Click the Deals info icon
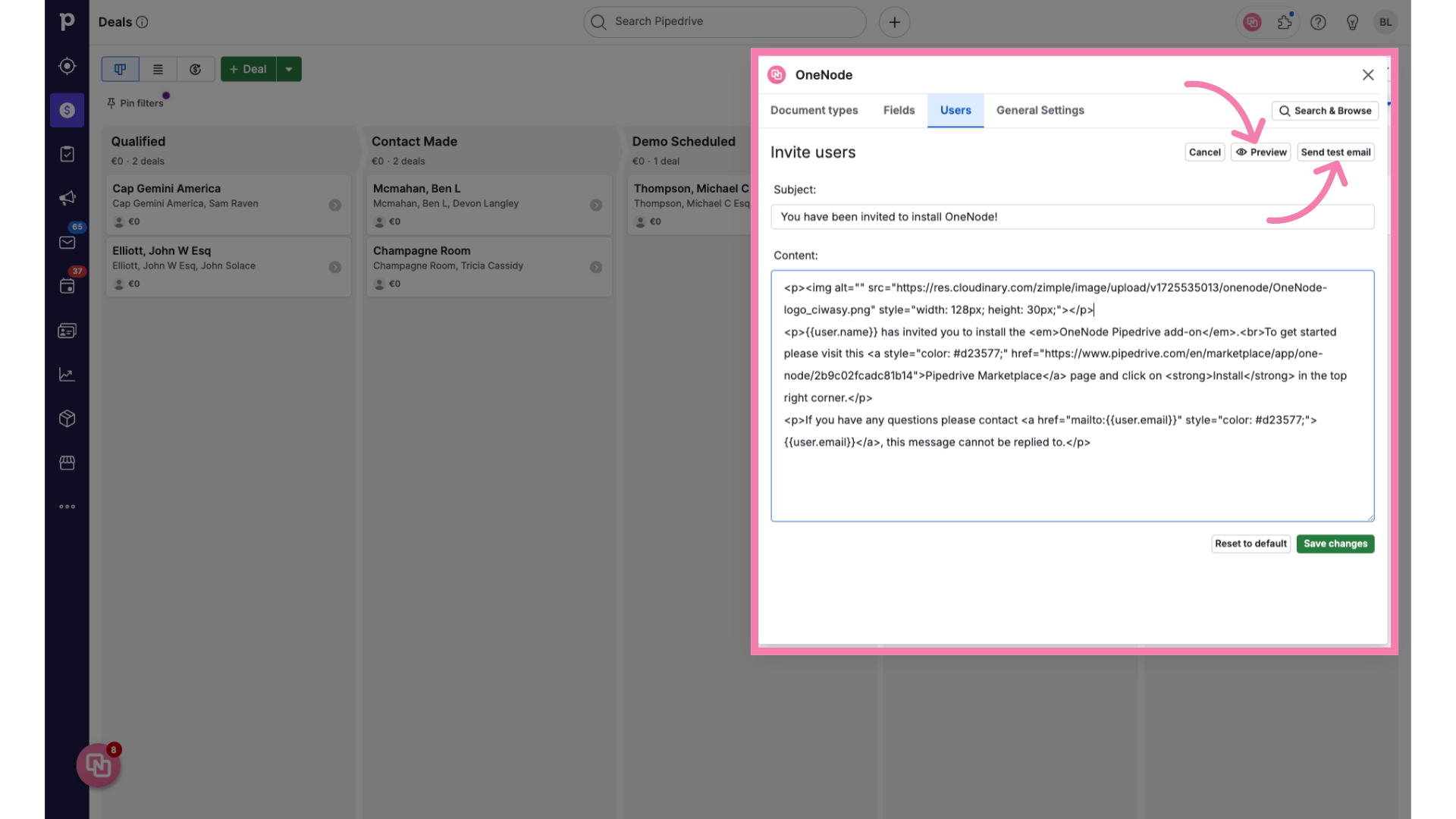The height and width of the screenshot is (819, 1456). click(142, 22)
